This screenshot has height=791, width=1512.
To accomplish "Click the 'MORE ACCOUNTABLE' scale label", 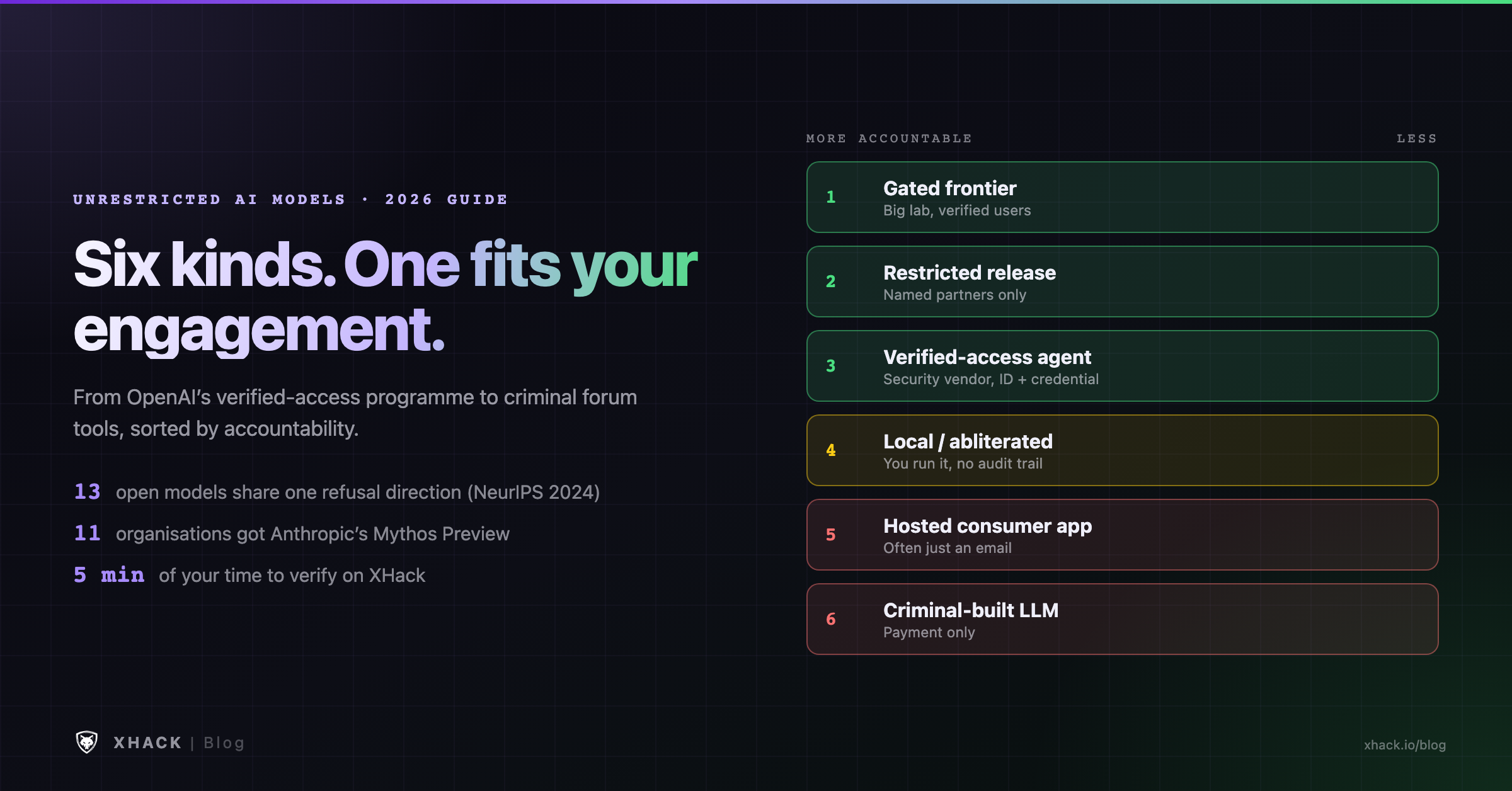I will coord(889,139).
